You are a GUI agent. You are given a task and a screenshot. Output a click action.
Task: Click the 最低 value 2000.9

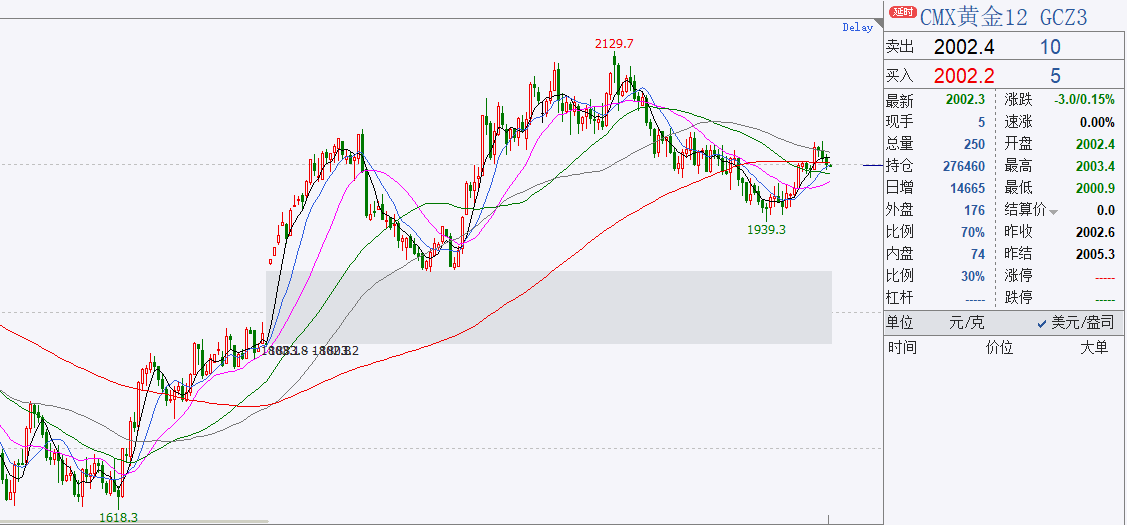point(1095,188)
